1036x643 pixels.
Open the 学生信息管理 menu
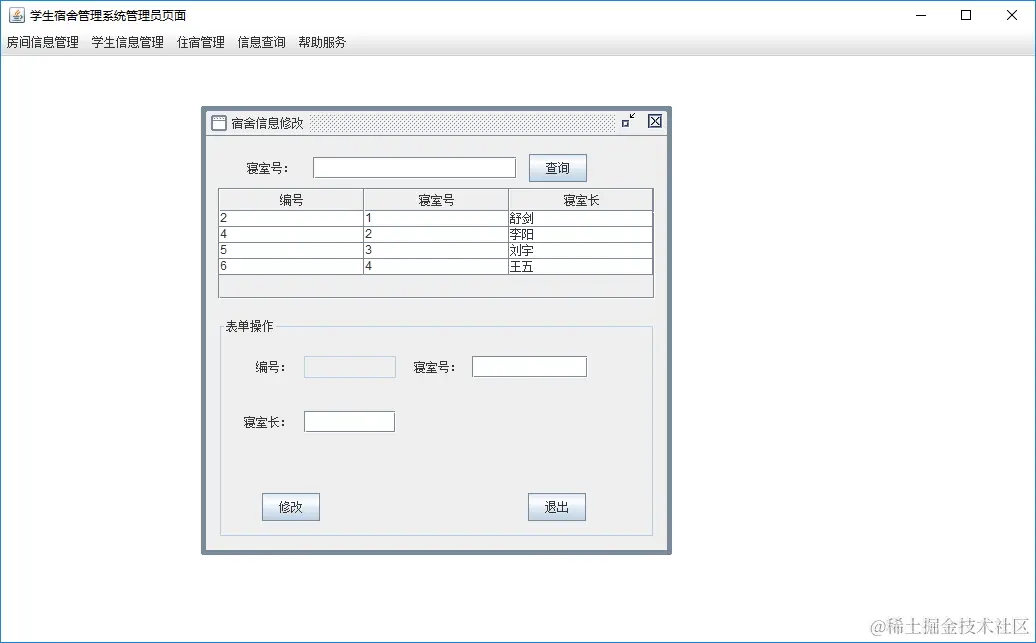point(126,42)
